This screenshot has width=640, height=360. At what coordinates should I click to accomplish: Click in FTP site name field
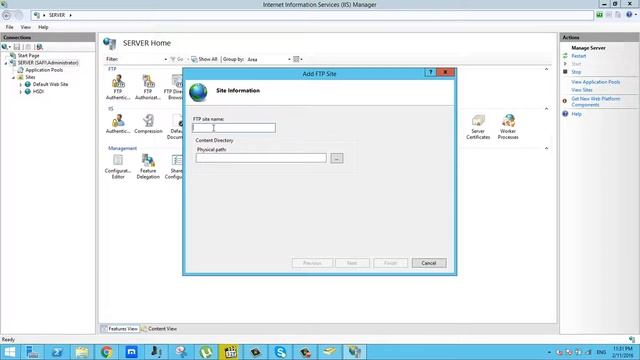pyautogui.click(x=234, y=128)
